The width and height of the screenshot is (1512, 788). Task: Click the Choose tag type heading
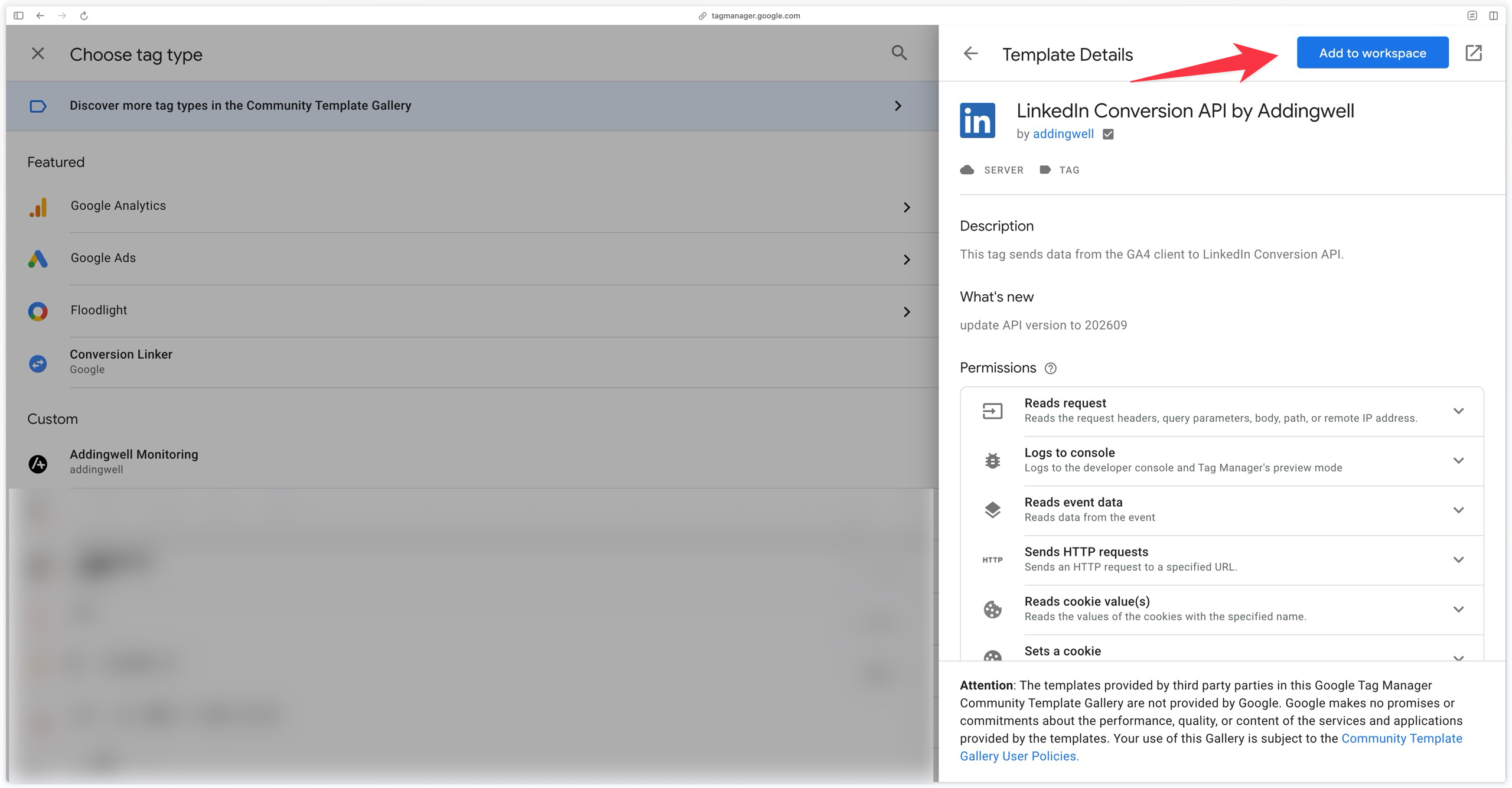[136, 55]
